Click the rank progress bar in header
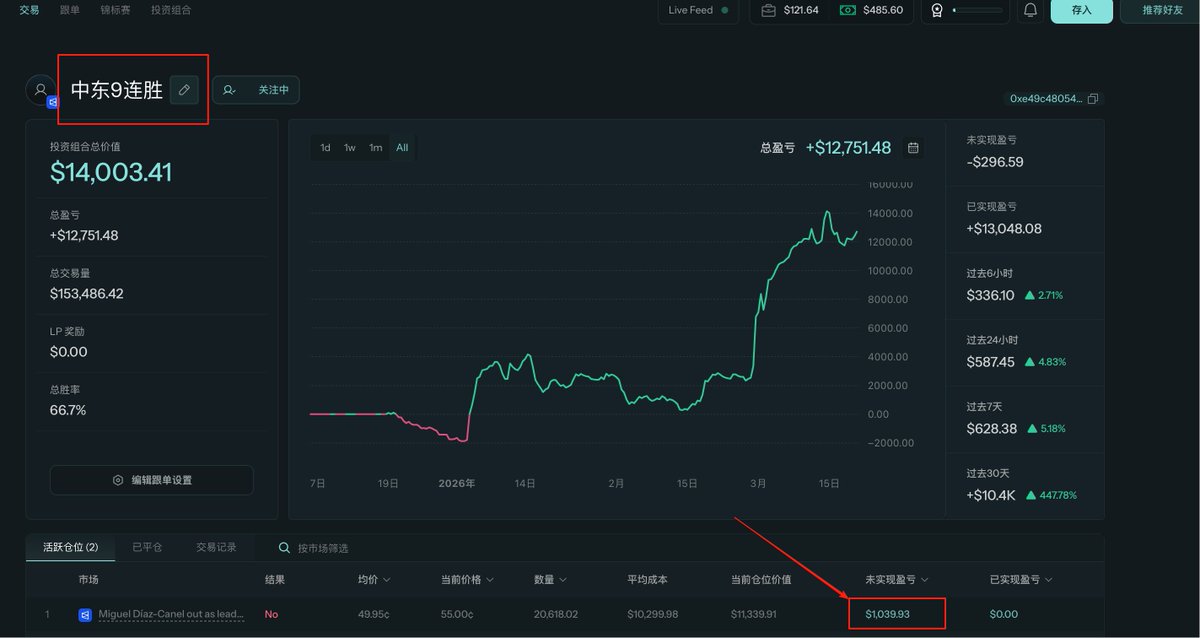This screenshot has height=638, width=1200. pos(977,10)
